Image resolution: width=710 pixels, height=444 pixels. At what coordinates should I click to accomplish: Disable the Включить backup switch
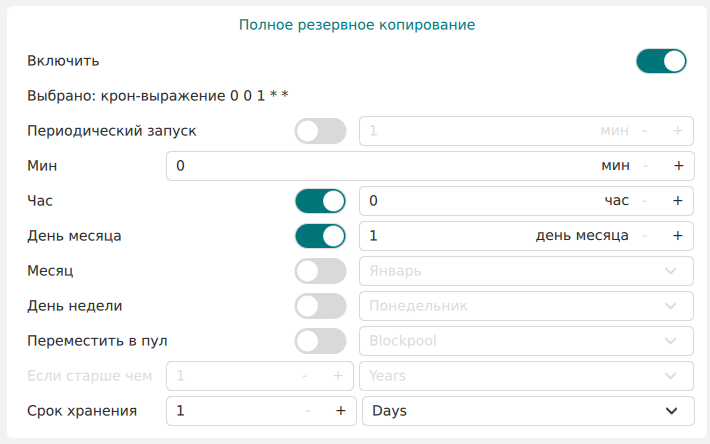661,61
